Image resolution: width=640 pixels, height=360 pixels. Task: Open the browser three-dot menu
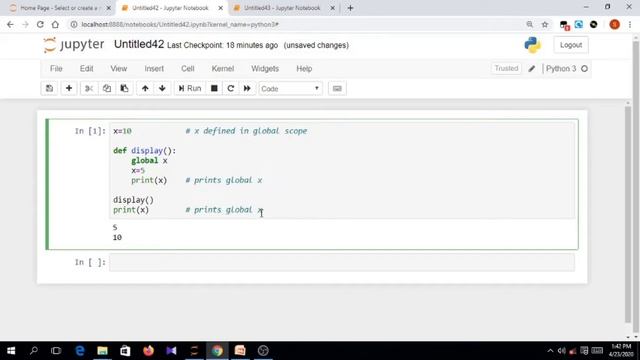pos(630,24)
